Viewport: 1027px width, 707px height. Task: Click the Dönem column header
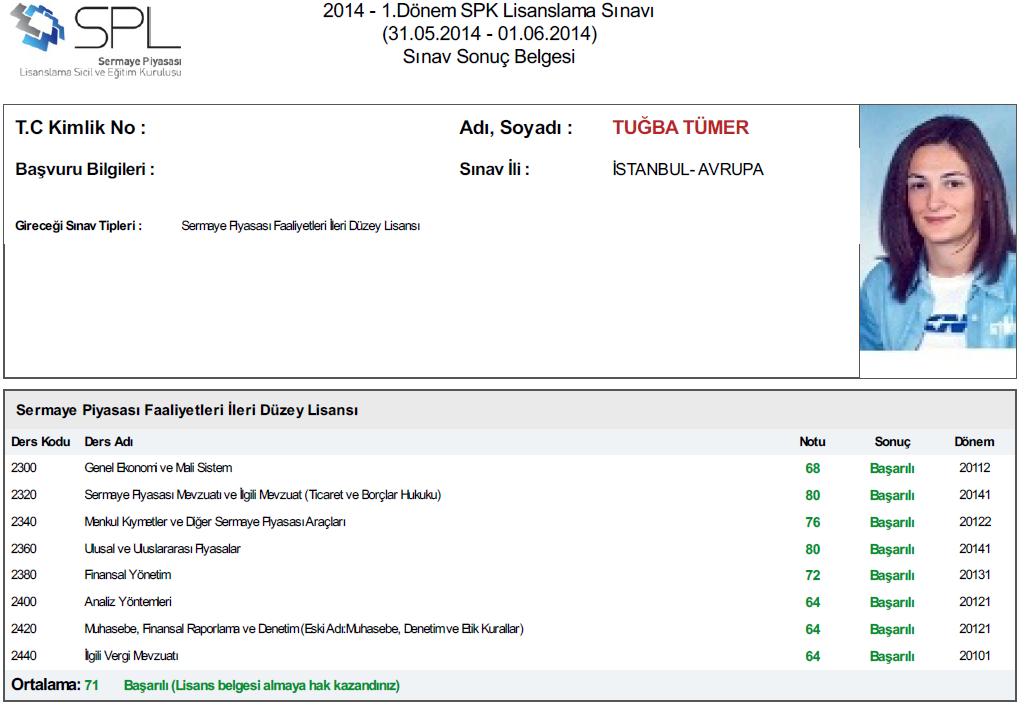[x=974, y=442]
